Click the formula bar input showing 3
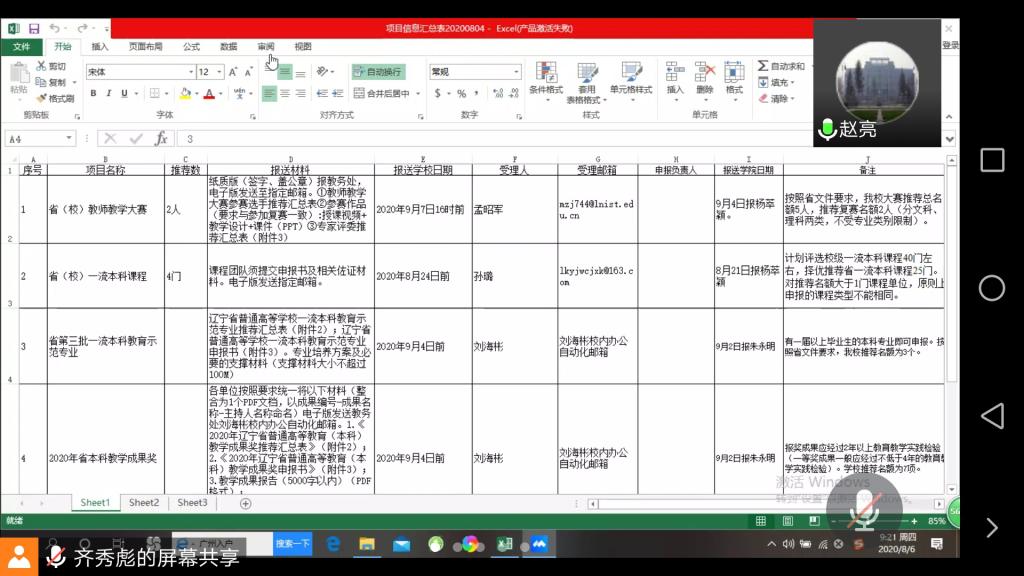This screenshot has height=576, width=1024. pyautogui.click(x=496, y=138)
